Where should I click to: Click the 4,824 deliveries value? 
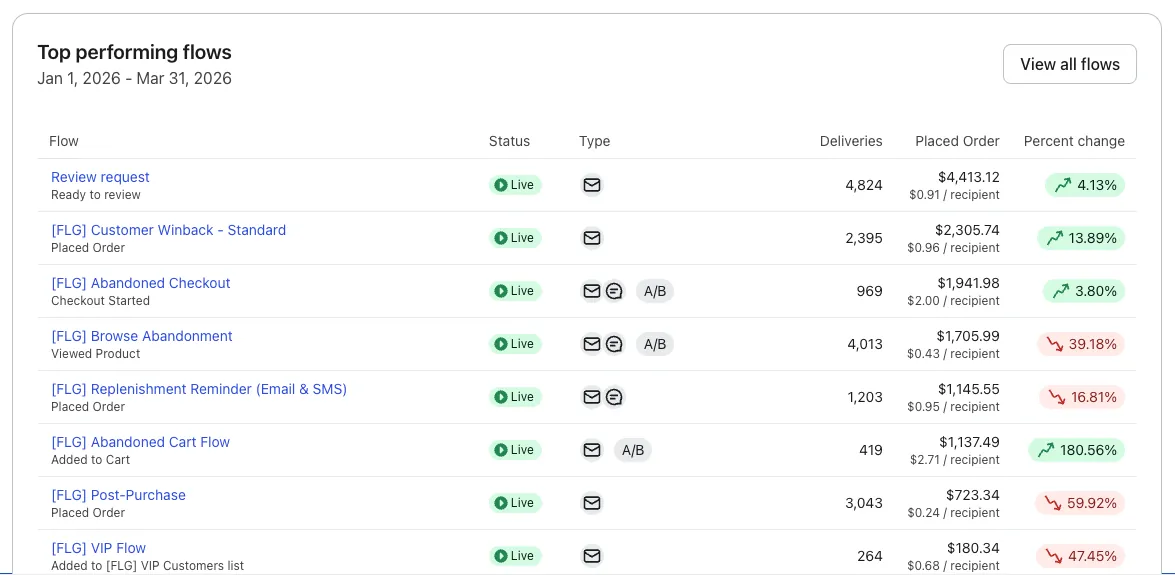pos(864,185)
